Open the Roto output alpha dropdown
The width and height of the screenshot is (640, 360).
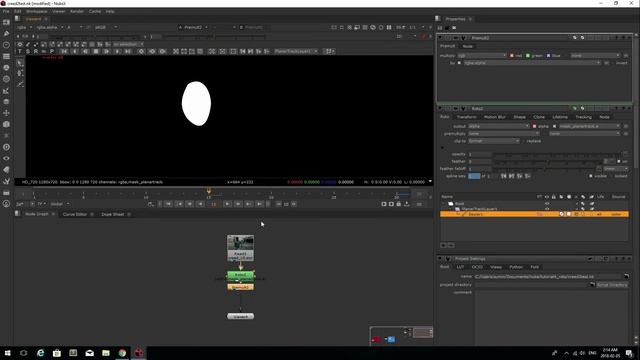[498, 126]
